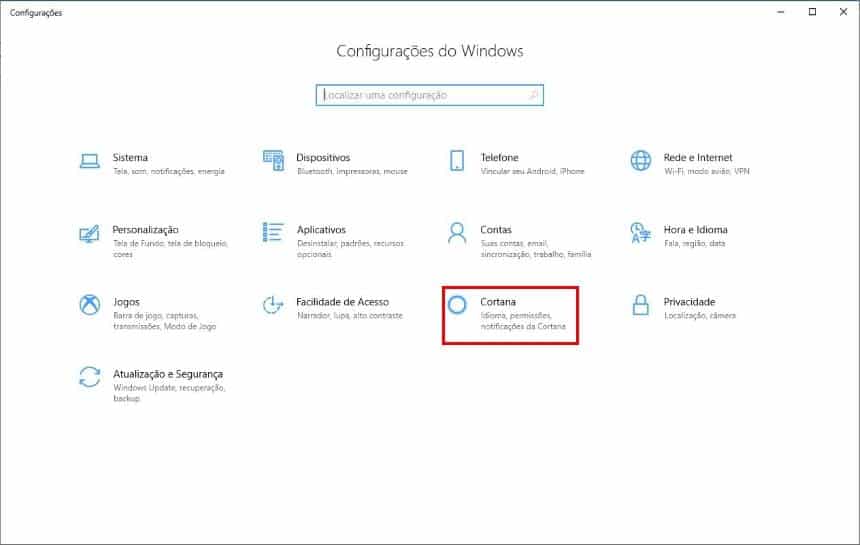
Task: Click the text 'Localização, câmera'
Action: coord(700,316)
